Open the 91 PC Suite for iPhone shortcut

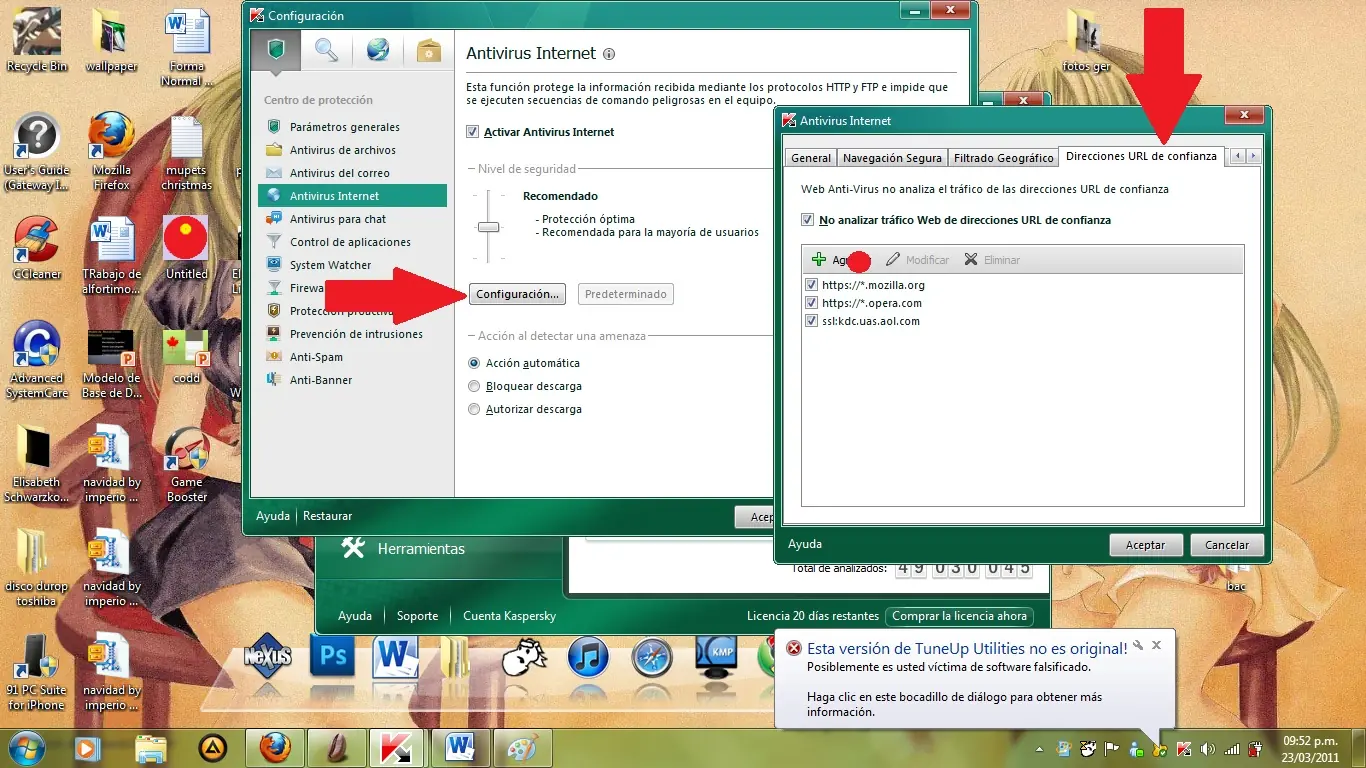(x=37, y=671)
